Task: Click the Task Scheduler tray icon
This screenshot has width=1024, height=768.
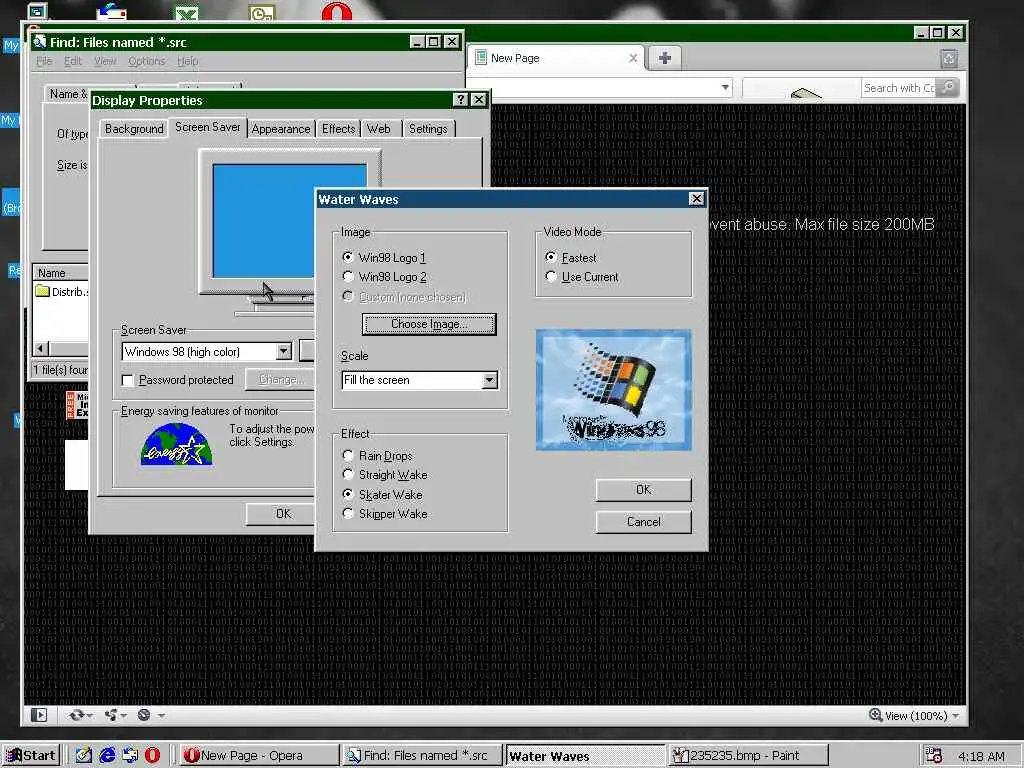Action: click(x=934, y=756)
